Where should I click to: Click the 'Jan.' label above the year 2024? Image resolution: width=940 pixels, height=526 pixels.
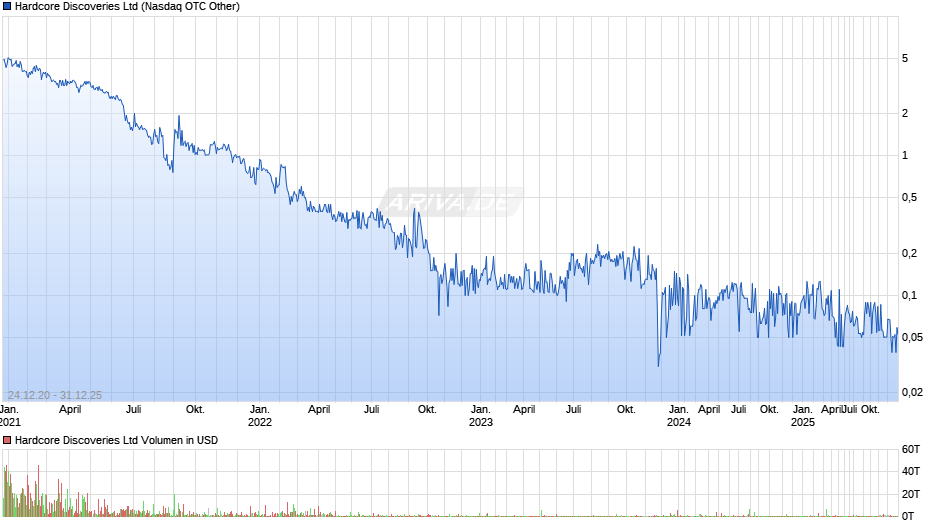click(x=679, y=410)
